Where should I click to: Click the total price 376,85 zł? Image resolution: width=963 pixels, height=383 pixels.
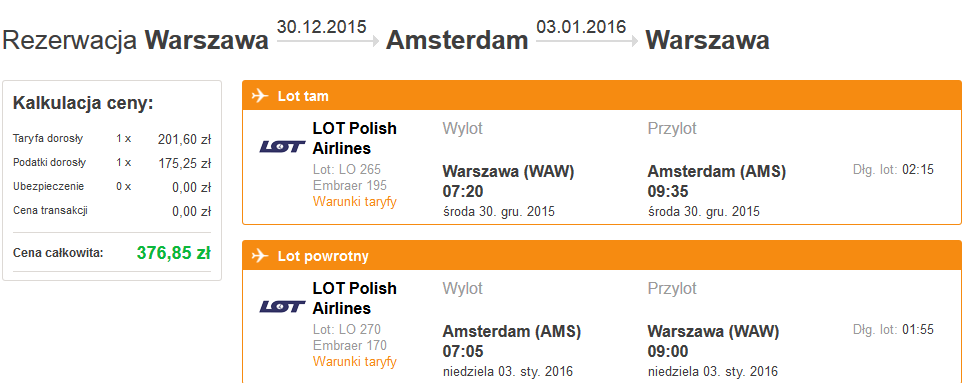174,252
